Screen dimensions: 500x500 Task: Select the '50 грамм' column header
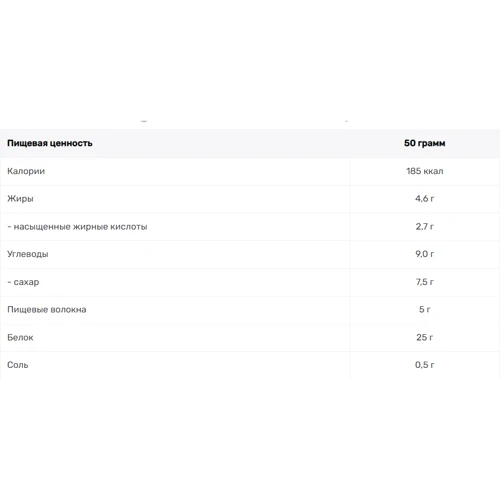point(424,143)
